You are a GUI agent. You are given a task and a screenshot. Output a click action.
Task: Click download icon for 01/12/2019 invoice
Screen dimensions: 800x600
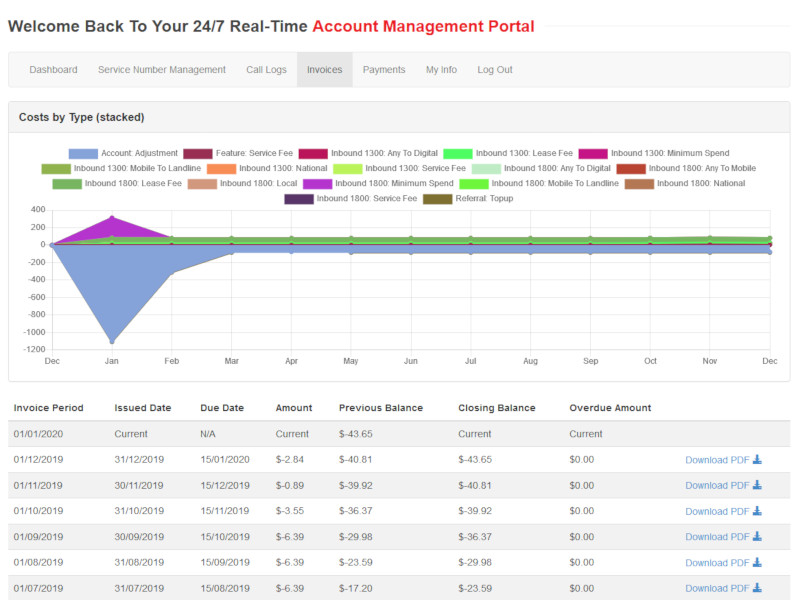tap(757, 460)
